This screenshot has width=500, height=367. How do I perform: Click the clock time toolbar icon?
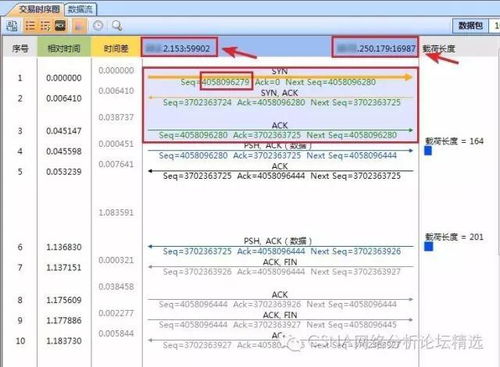point(98,26)
